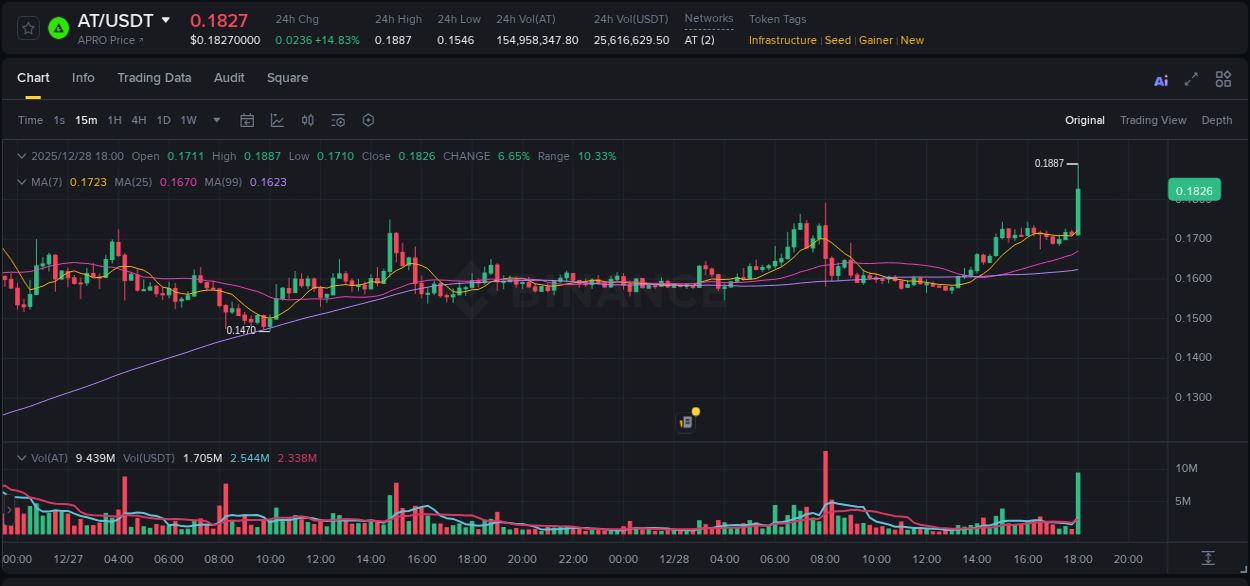The image size is (1250, 586).
Task: Switch to the Trading Data tab
Action: click(x=154, y=78)
